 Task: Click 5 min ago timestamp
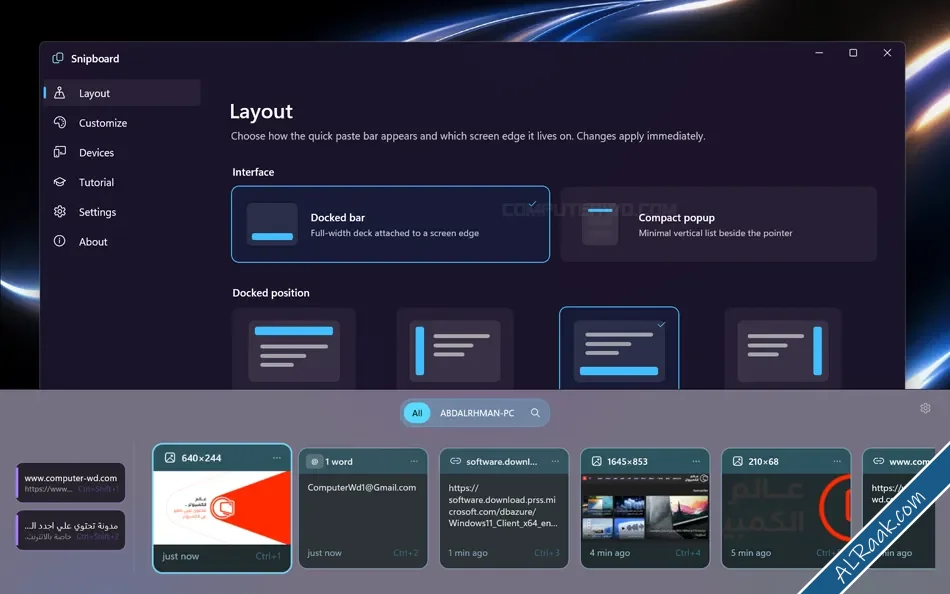[751, 553]
